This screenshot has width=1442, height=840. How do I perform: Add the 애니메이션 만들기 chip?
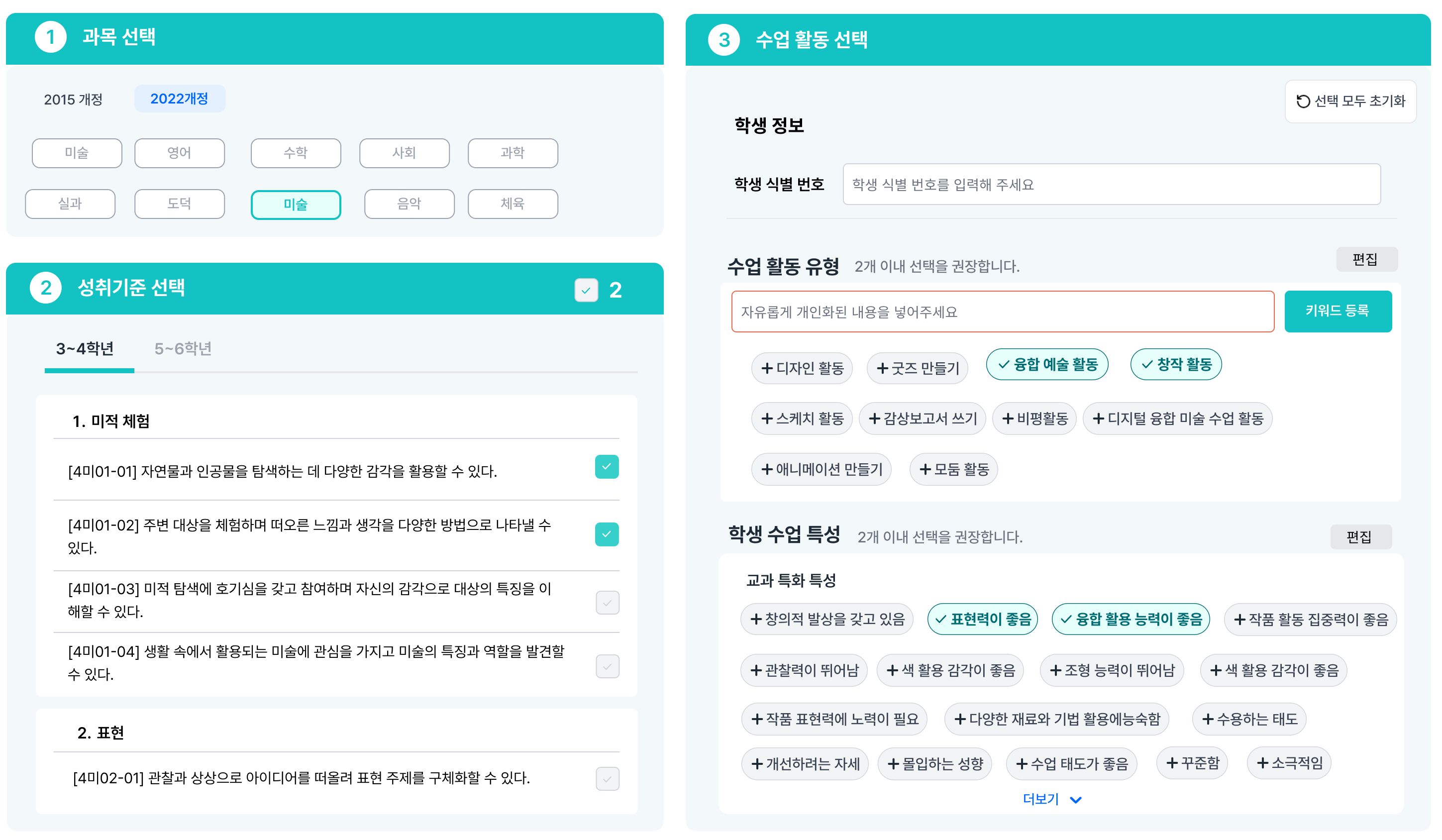click(x=821, y=469)
